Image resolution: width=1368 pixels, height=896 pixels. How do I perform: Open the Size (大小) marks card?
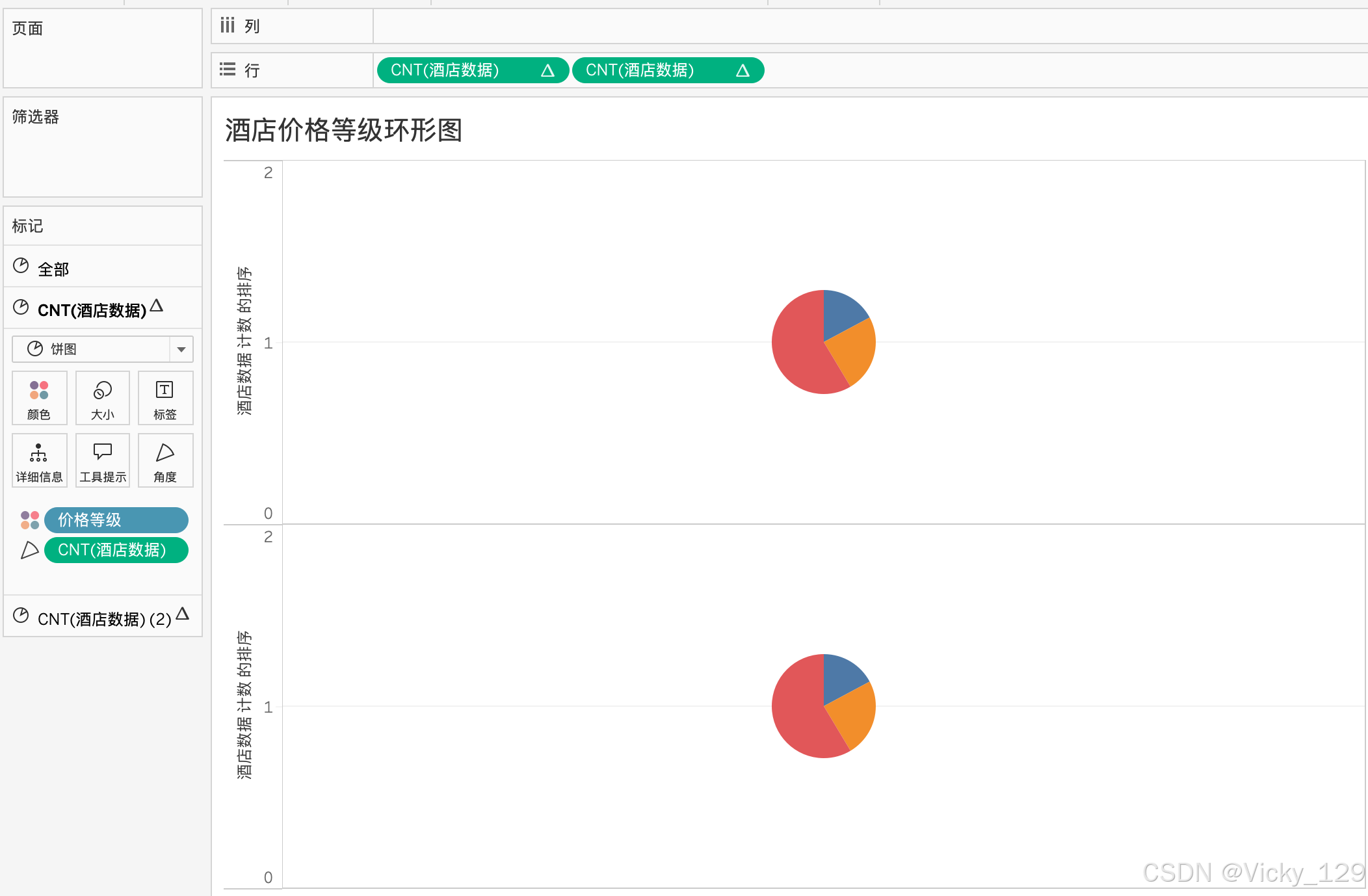103,398
